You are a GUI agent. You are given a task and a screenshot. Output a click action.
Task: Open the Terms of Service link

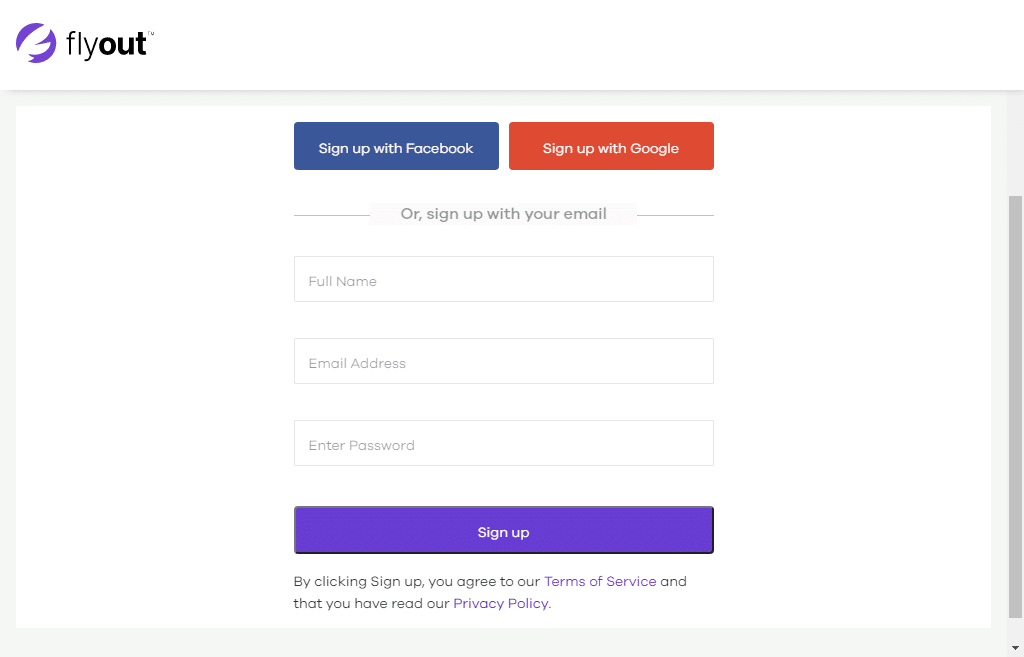coord(600,581)
